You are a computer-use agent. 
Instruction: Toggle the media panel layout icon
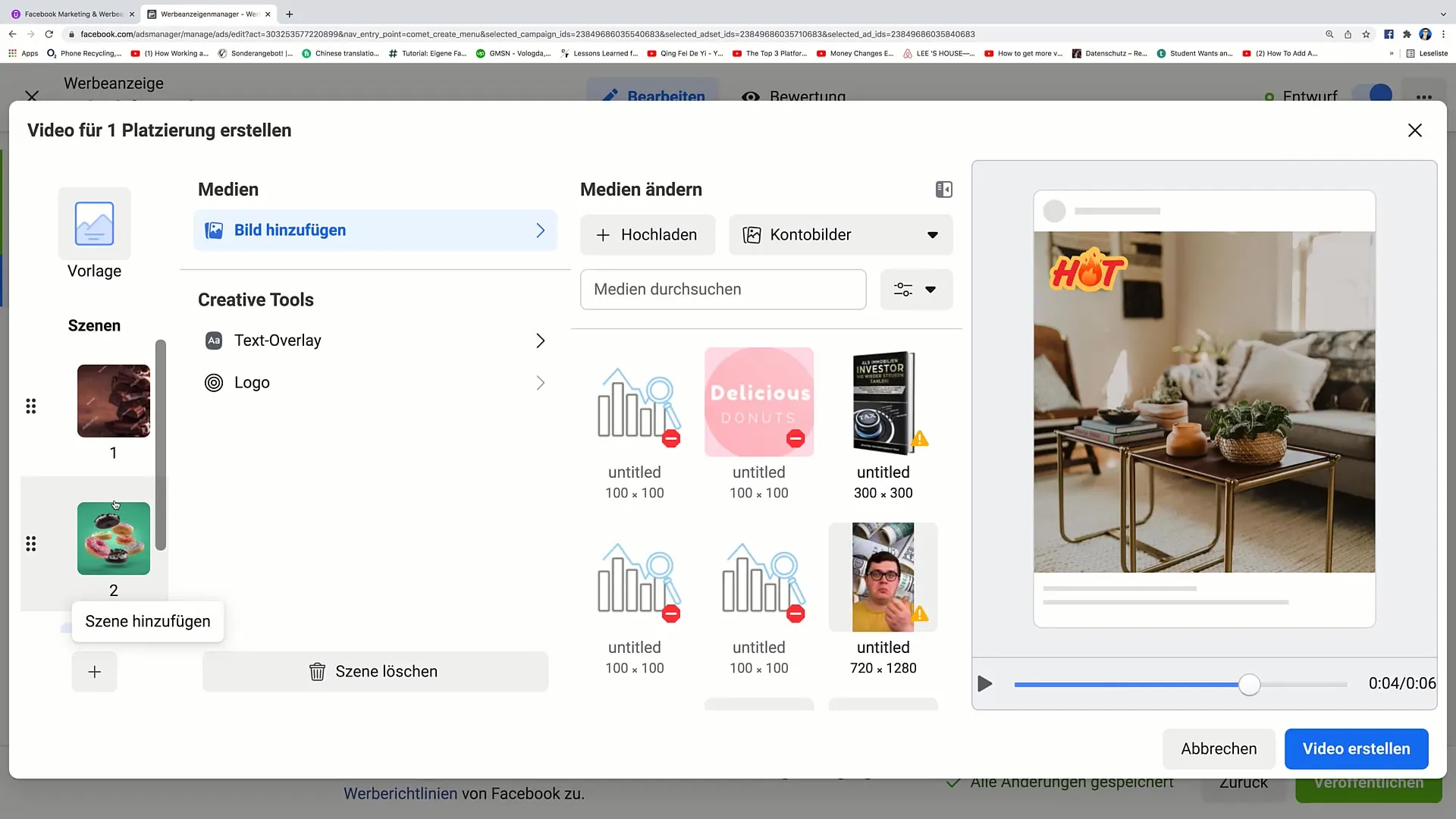tap(944, 190)
